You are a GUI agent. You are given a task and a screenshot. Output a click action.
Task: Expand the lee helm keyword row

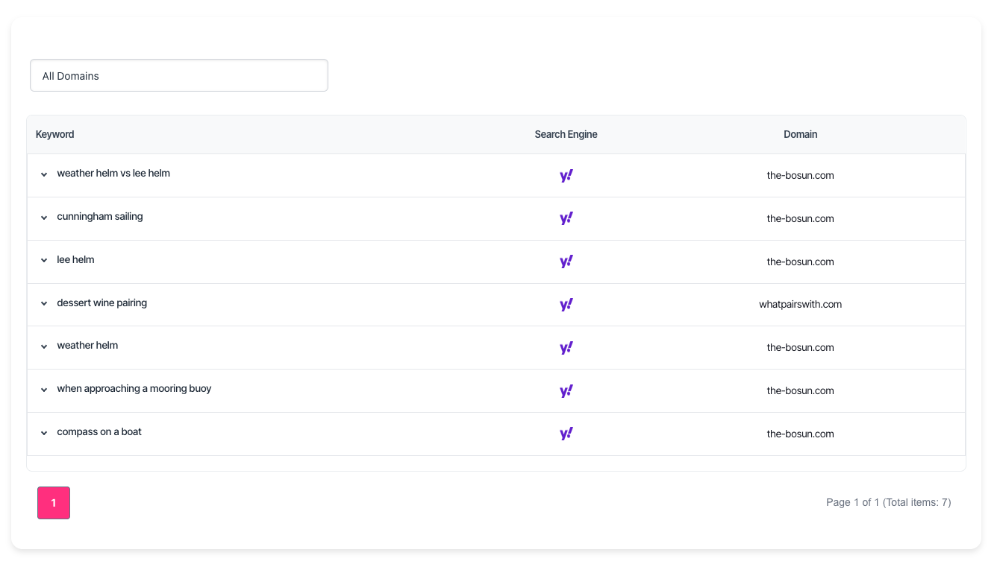coord(44,260)
